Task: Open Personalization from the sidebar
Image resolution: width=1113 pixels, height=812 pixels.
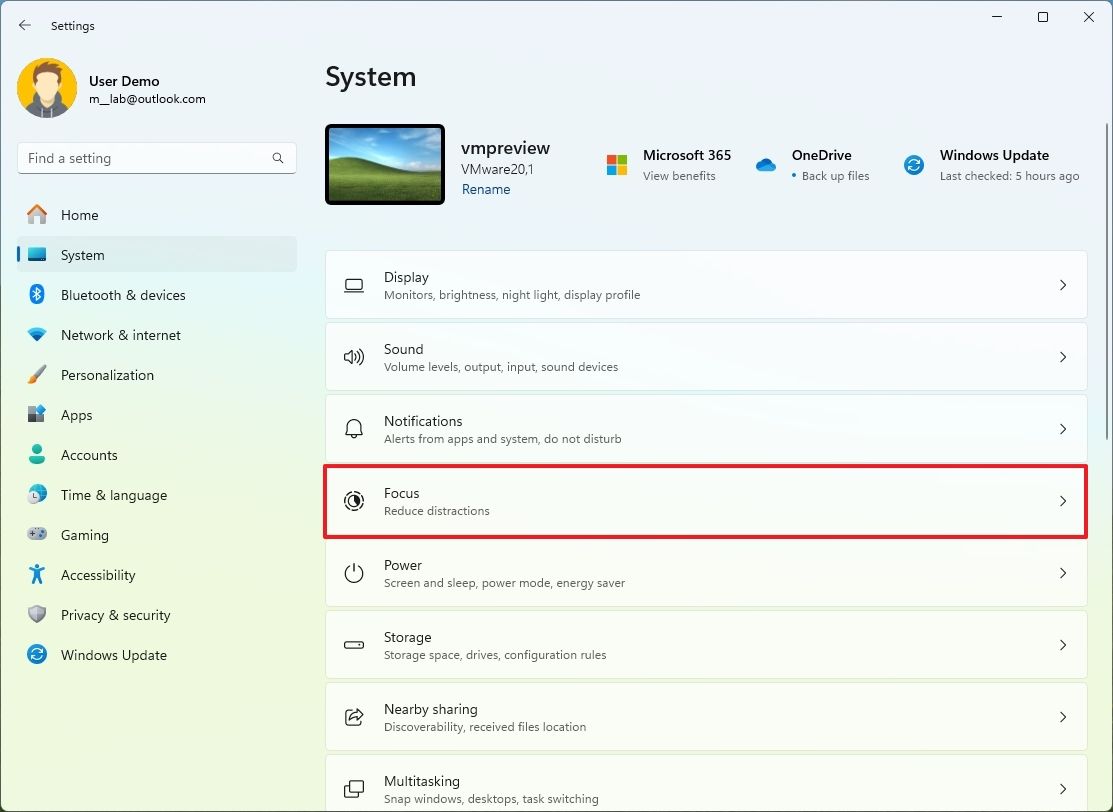Action: click(x=107, y=375)
